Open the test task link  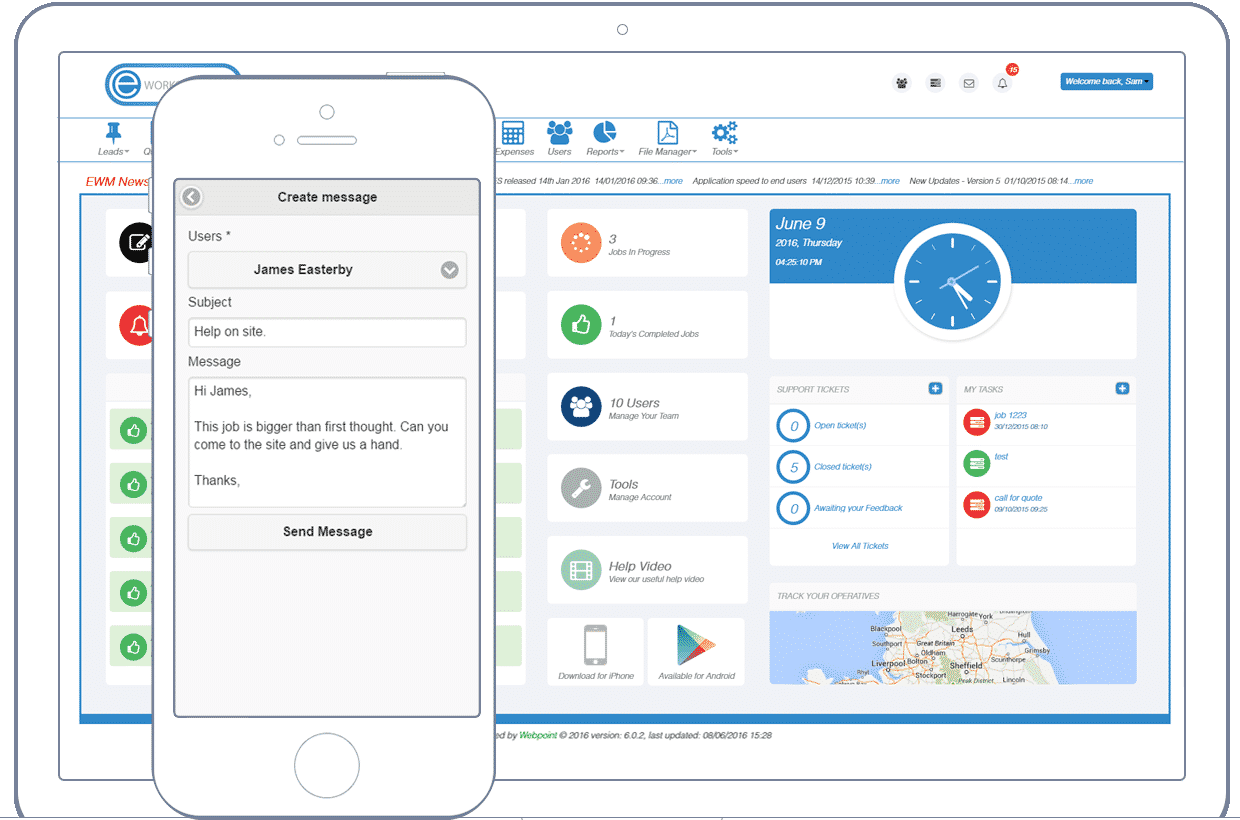tap(1001, 456)
